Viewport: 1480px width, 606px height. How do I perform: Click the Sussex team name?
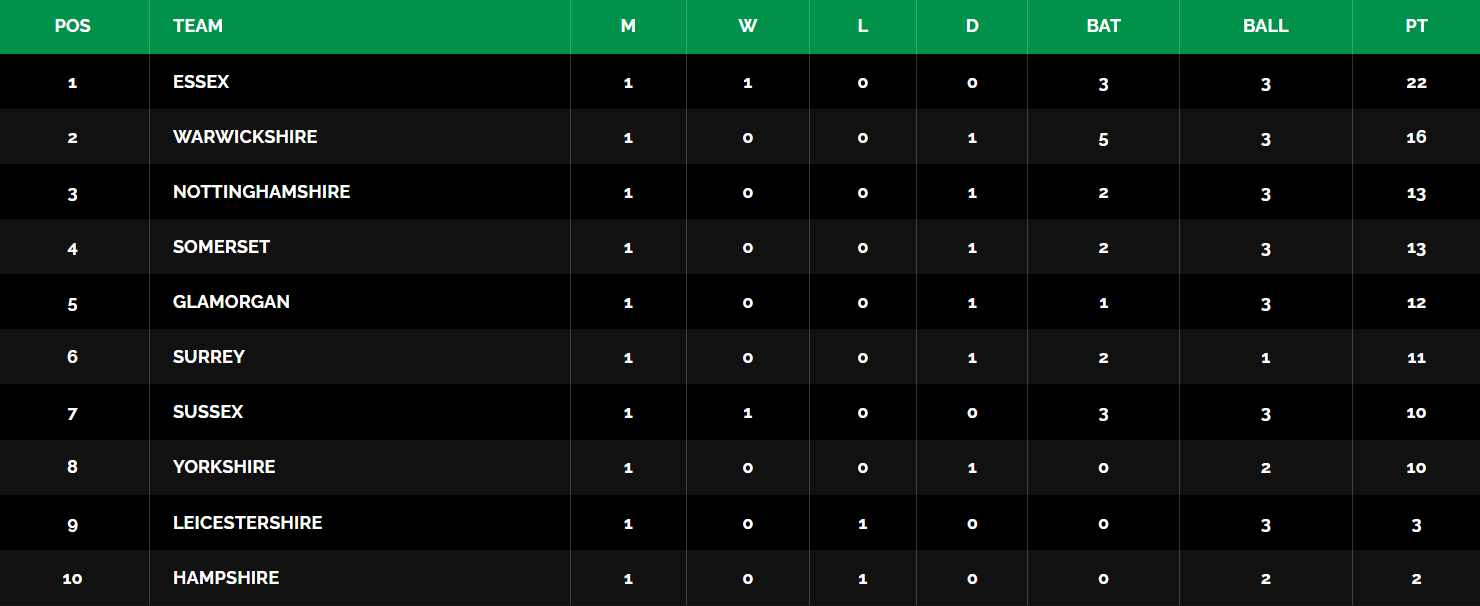point(208,412)
